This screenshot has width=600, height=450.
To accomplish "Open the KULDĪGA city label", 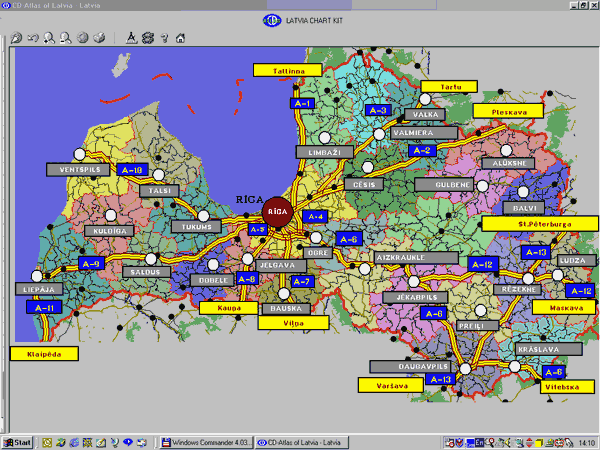I will point(109,231).
